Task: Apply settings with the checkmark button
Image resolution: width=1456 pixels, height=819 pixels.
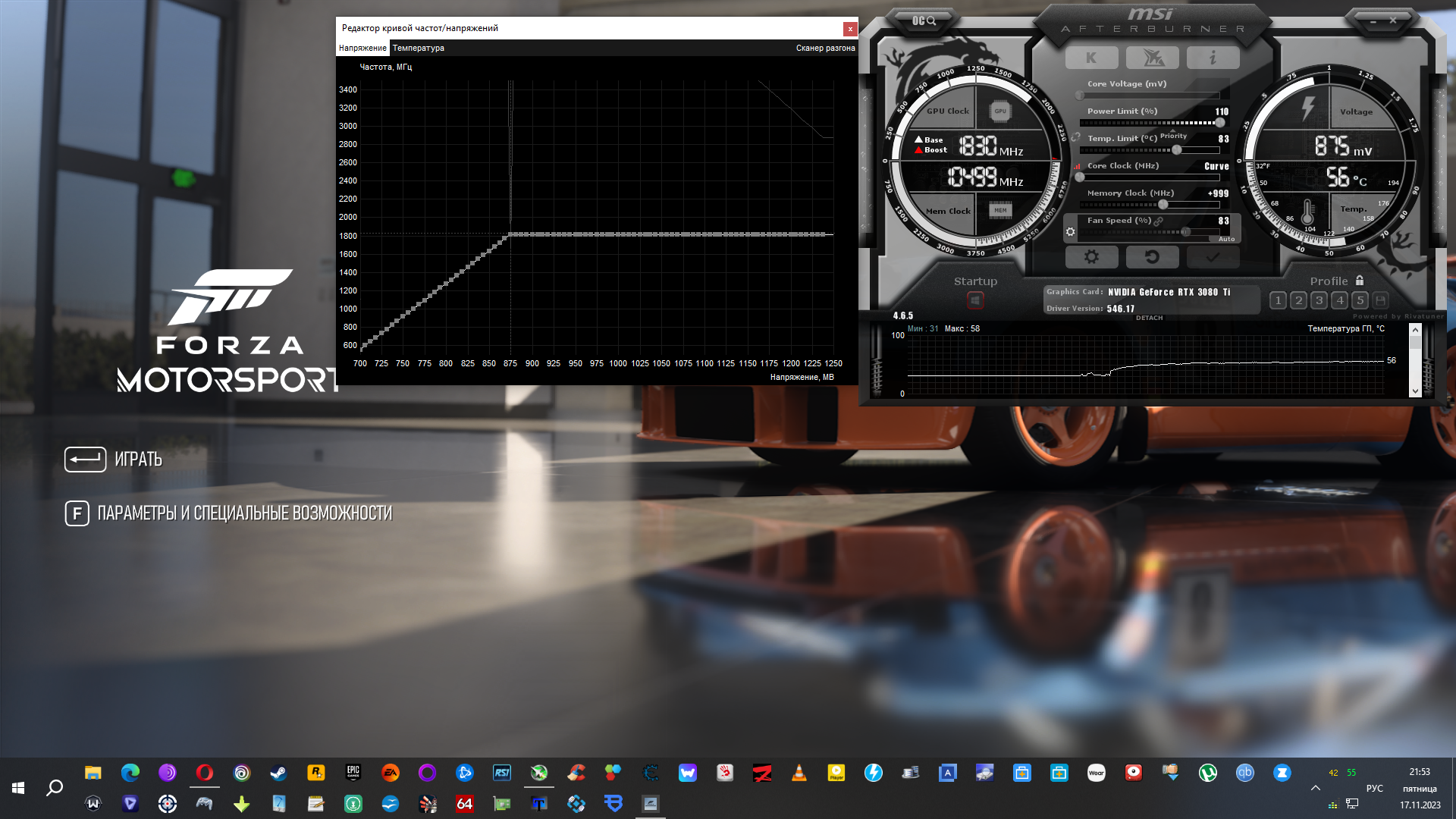Action: pyautogui.click(x=1213, y=257)
